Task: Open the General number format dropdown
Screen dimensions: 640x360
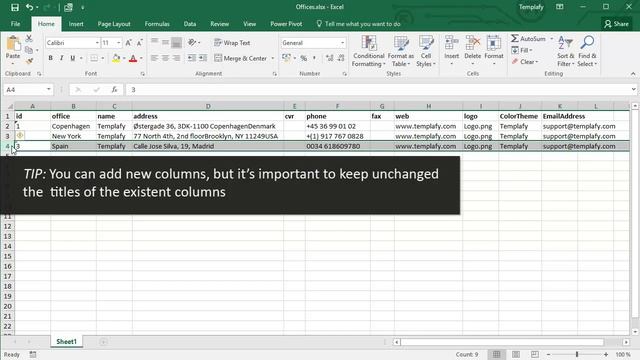Action: click(x=342, y=43)
